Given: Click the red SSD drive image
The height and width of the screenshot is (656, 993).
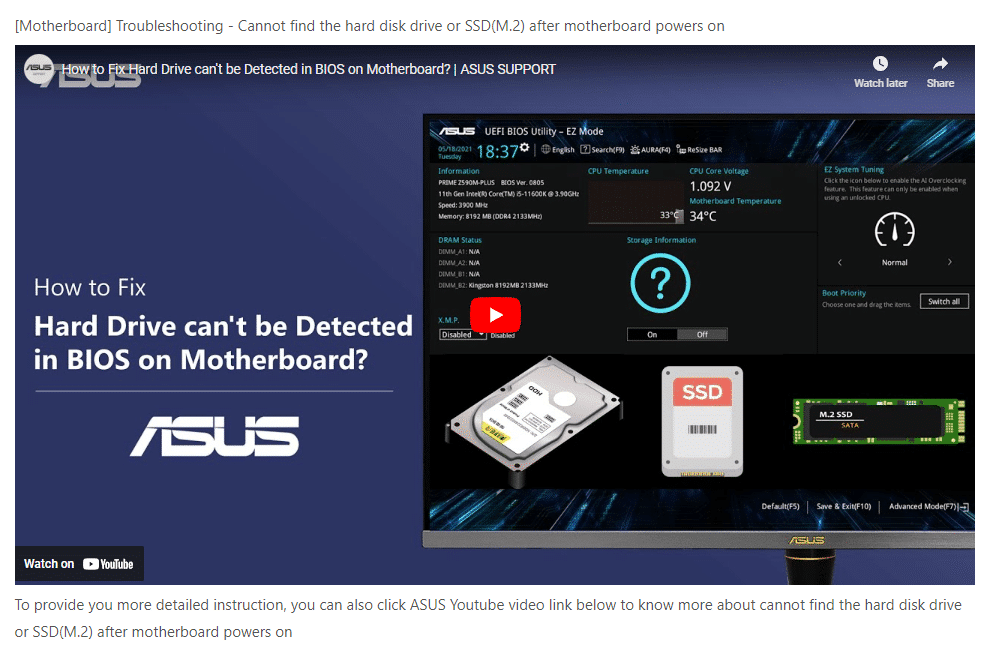Looking at the screenshot, I should 702,422.
